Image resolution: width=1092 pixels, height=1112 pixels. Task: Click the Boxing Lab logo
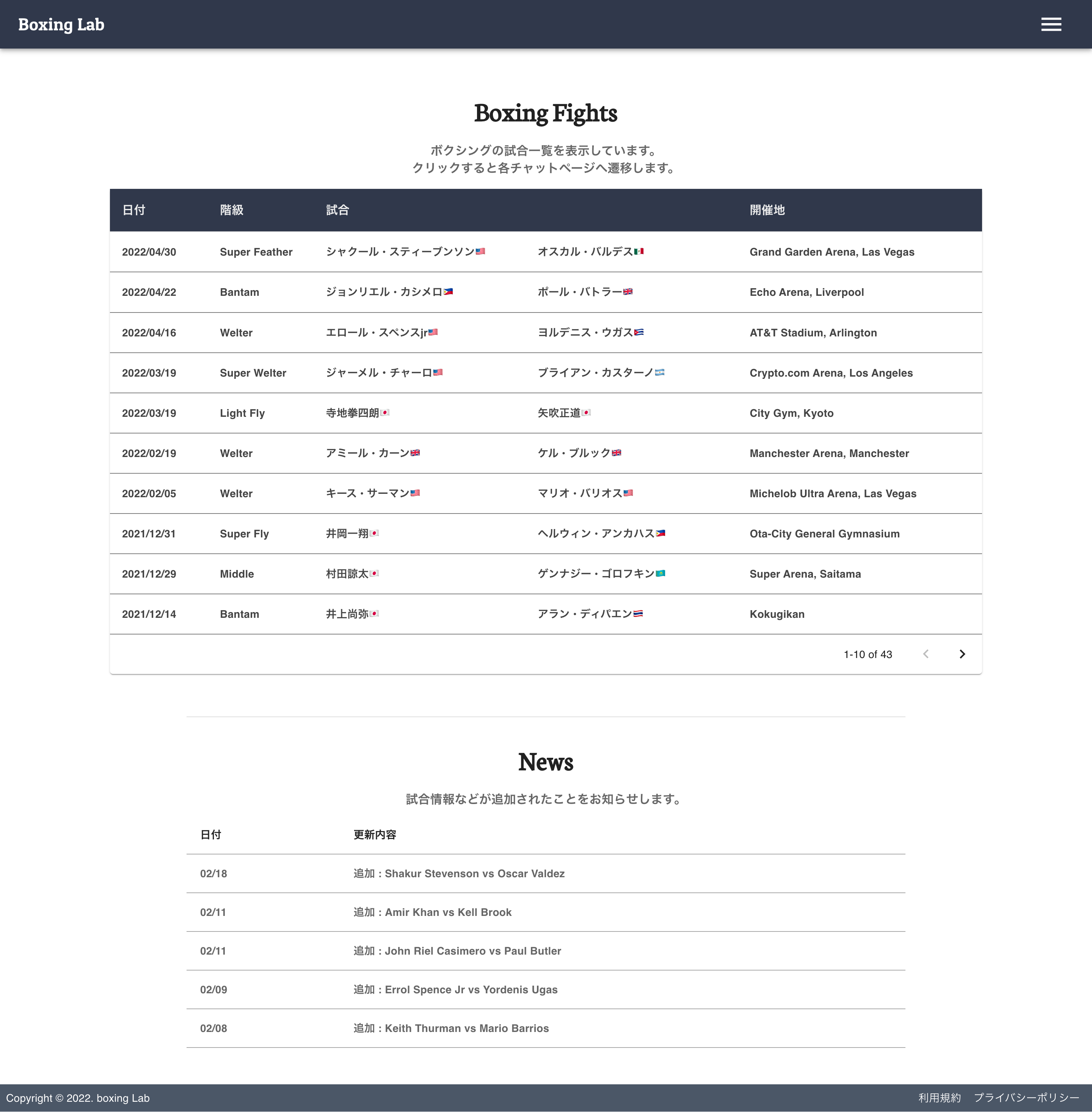tap(61, 24)
